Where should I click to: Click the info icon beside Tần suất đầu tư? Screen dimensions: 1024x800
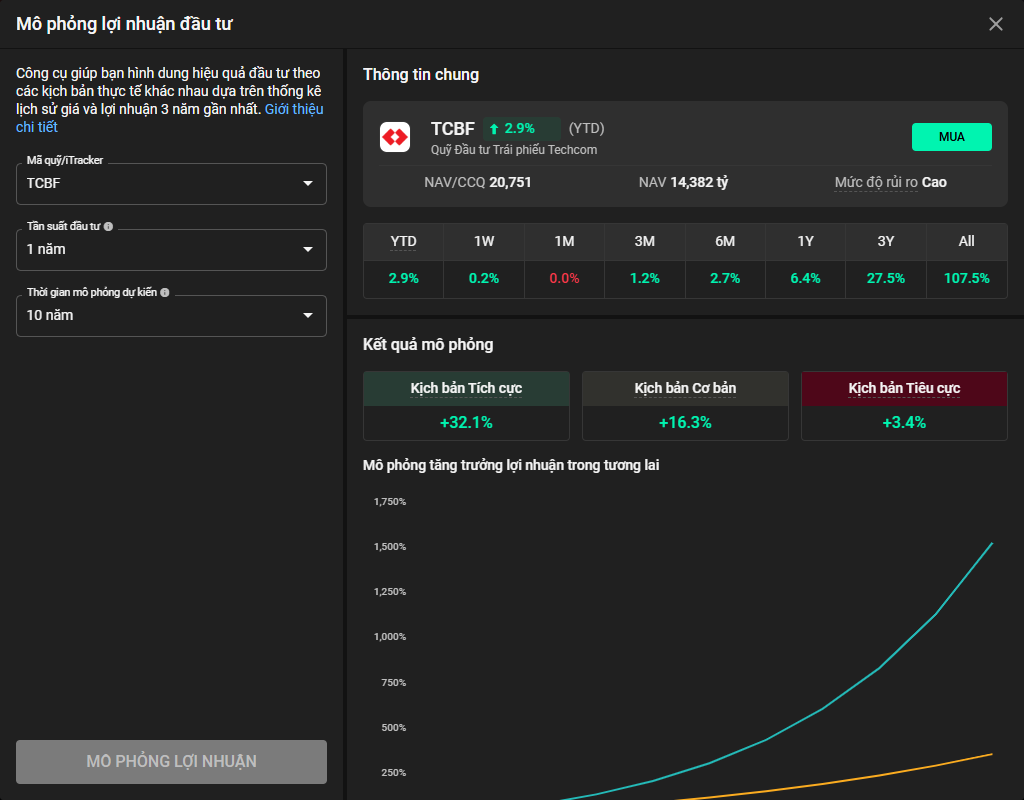[108, 227]
